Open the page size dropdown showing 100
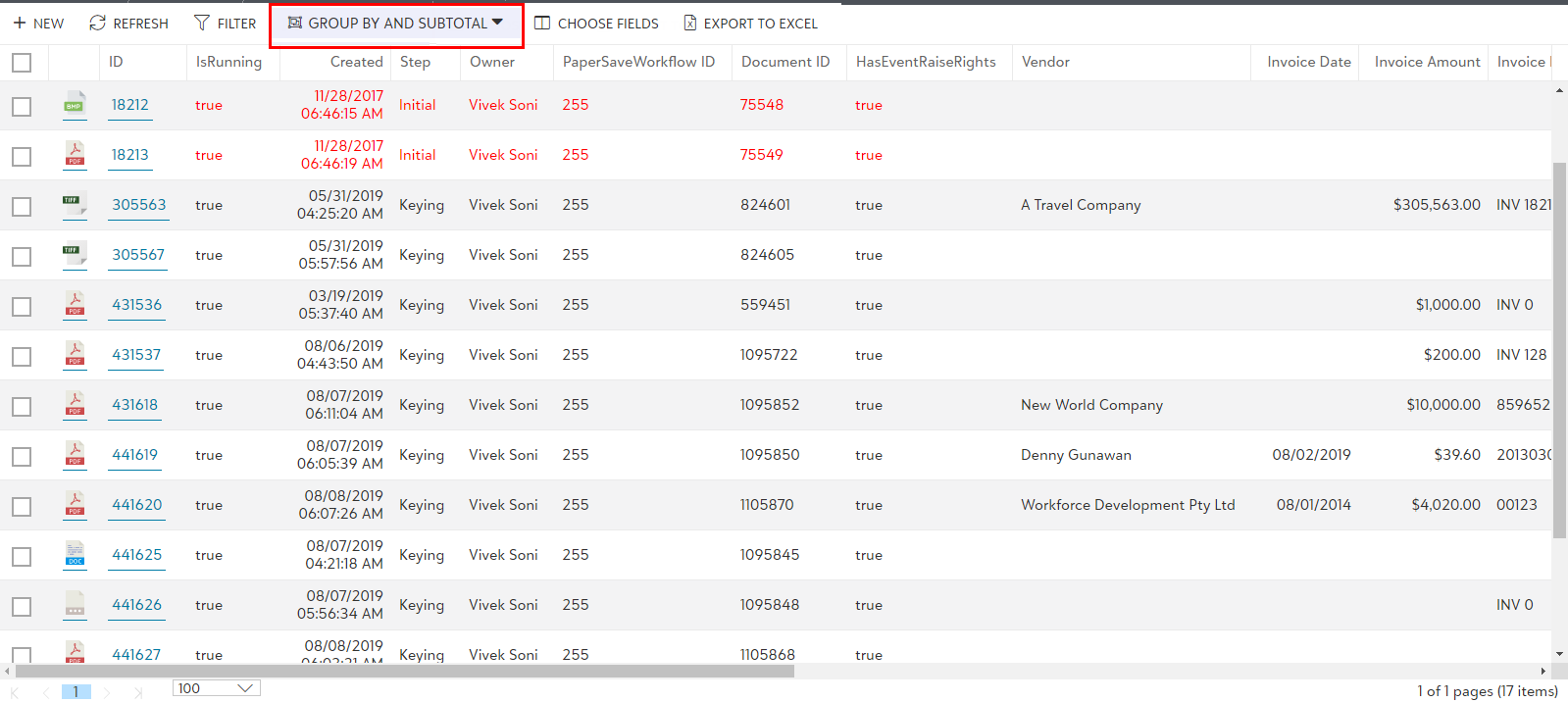This screenshot has height=703, width=1568. point(216,688)
